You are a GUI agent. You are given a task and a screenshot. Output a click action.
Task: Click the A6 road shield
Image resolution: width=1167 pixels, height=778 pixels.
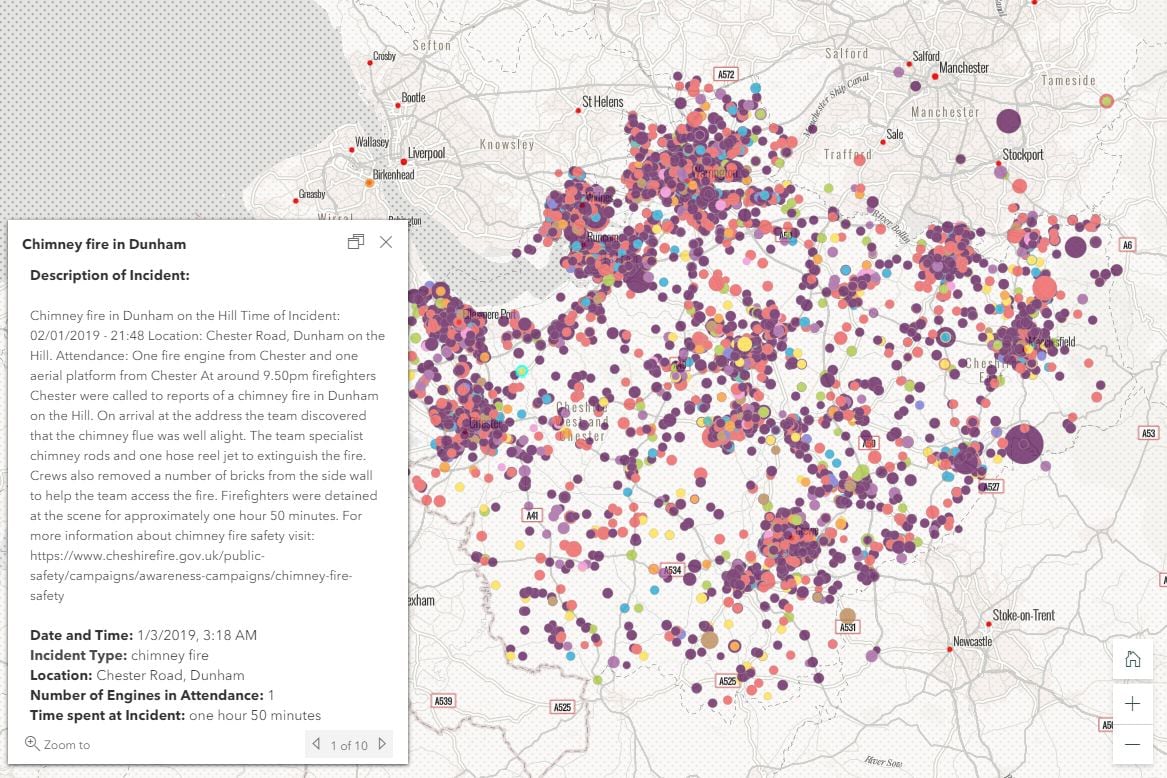(x=1128, y=245)
